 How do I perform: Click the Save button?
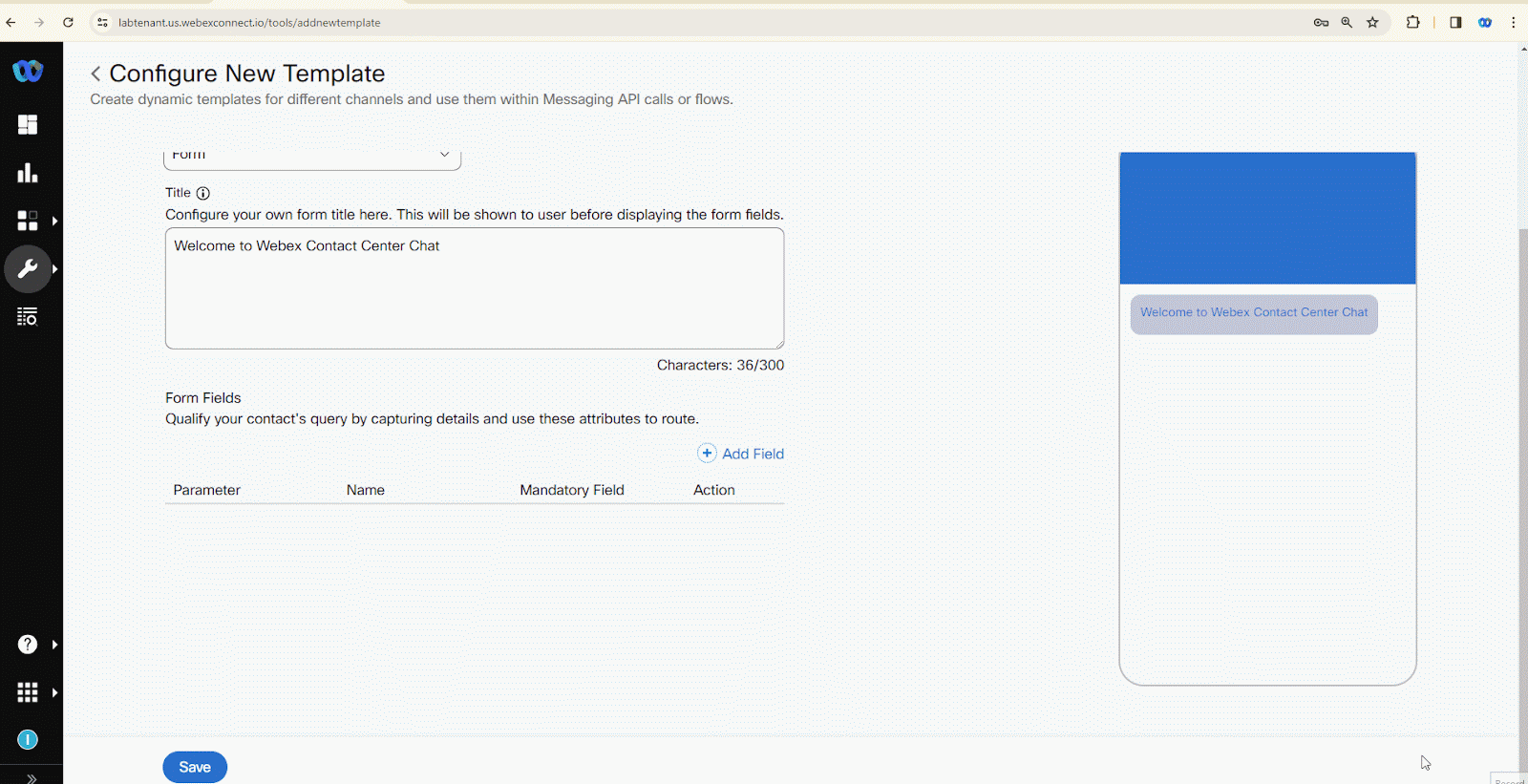coord(195,767)
